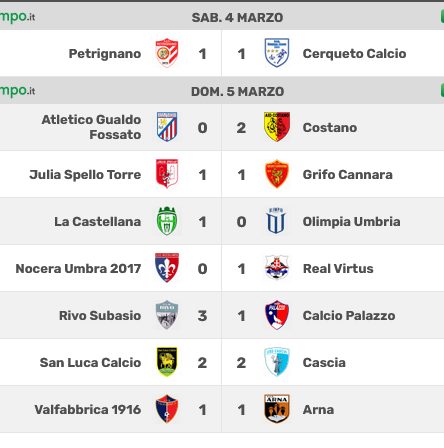Click the Arna team logo
The height and width of the screenshot is (448, 444).
click(277, 409)
